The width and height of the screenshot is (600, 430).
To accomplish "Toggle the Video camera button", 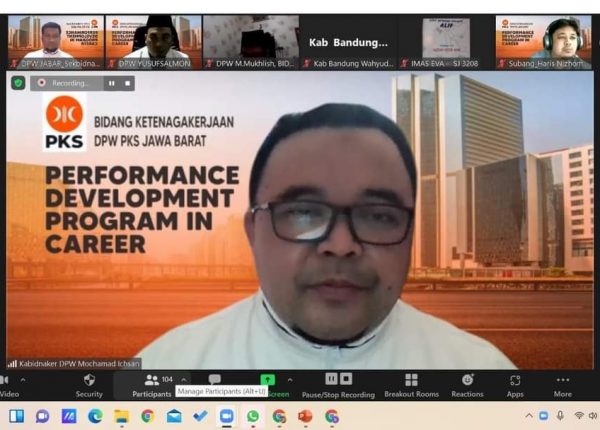I will point(8,386).
